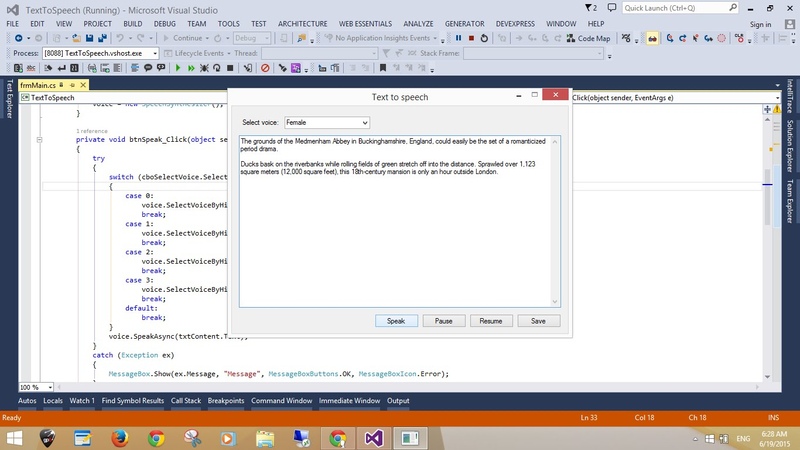
Task: Open the Solution Explorer side tab
Action: pyautogui.click(x=790, y=146)
